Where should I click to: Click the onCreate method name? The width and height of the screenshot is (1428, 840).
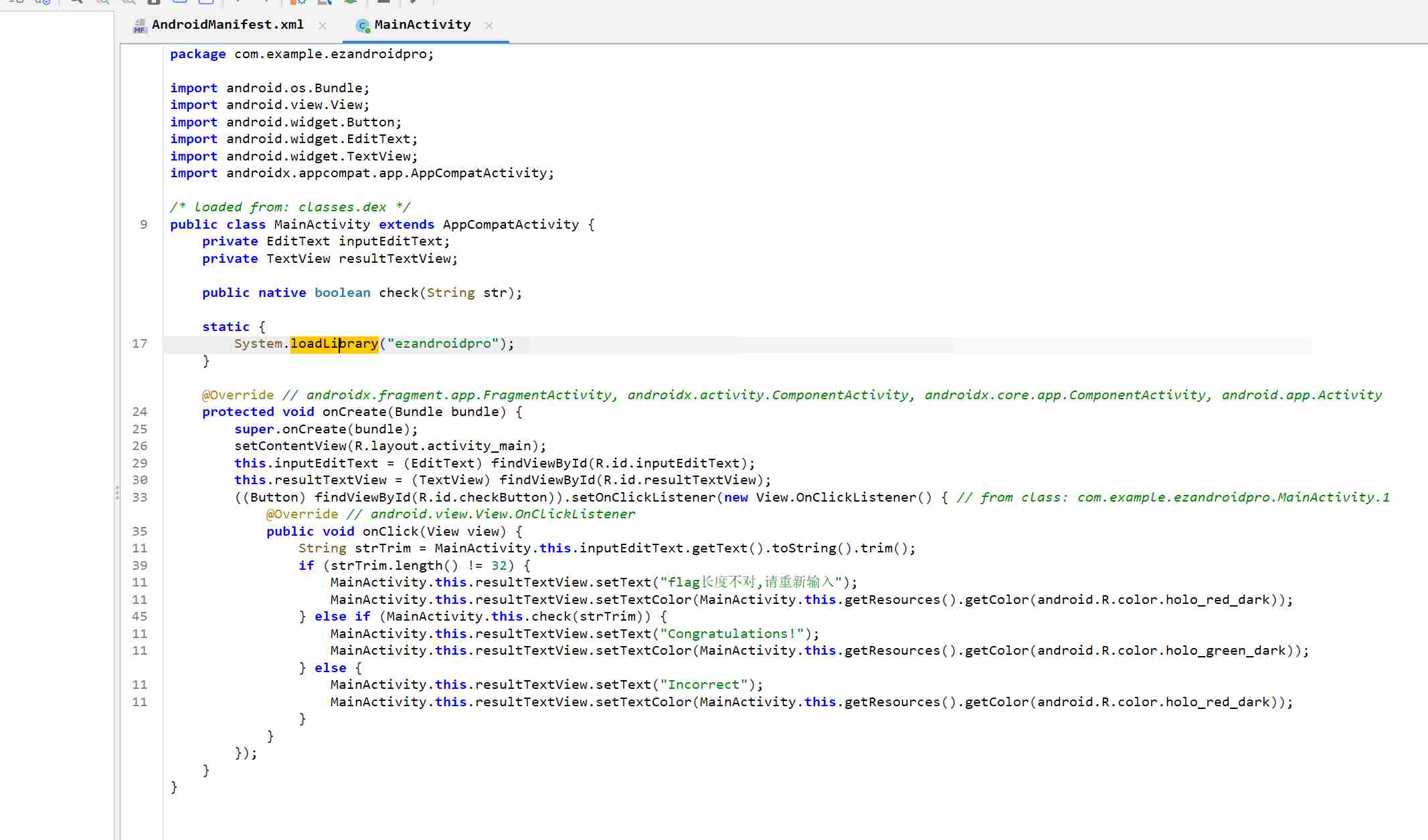point(354,412)
